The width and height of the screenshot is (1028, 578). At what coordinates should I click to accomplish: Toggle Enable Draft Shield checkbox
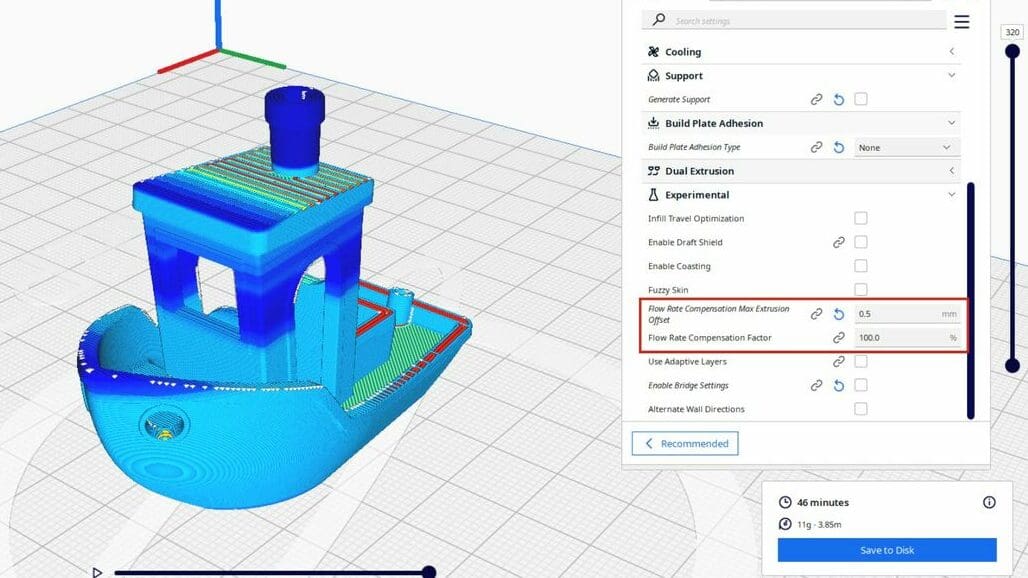pos(861,242)
